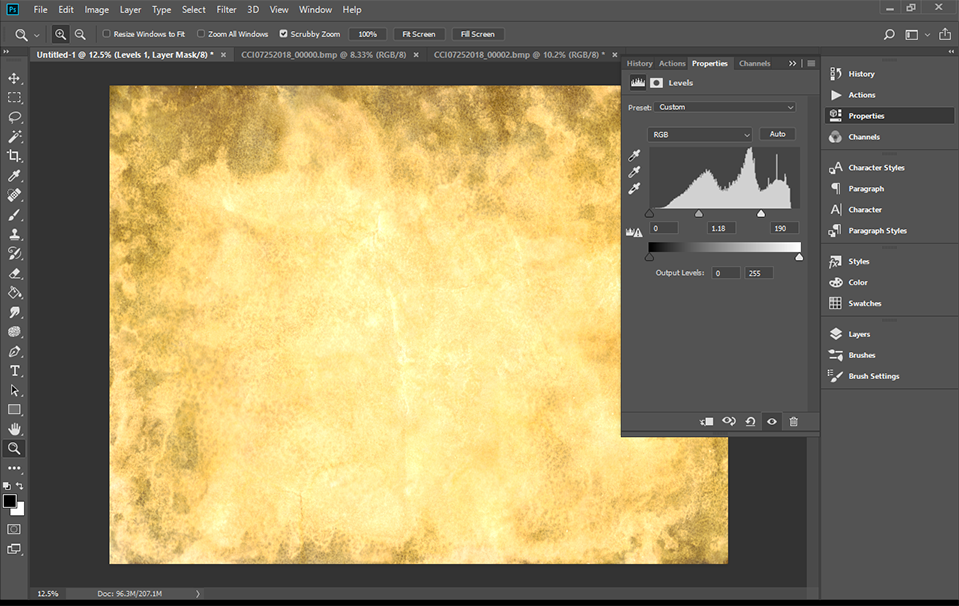Toggle Levels layer visibility eye icon
The image size is (959, 606).
click(771, 422)
